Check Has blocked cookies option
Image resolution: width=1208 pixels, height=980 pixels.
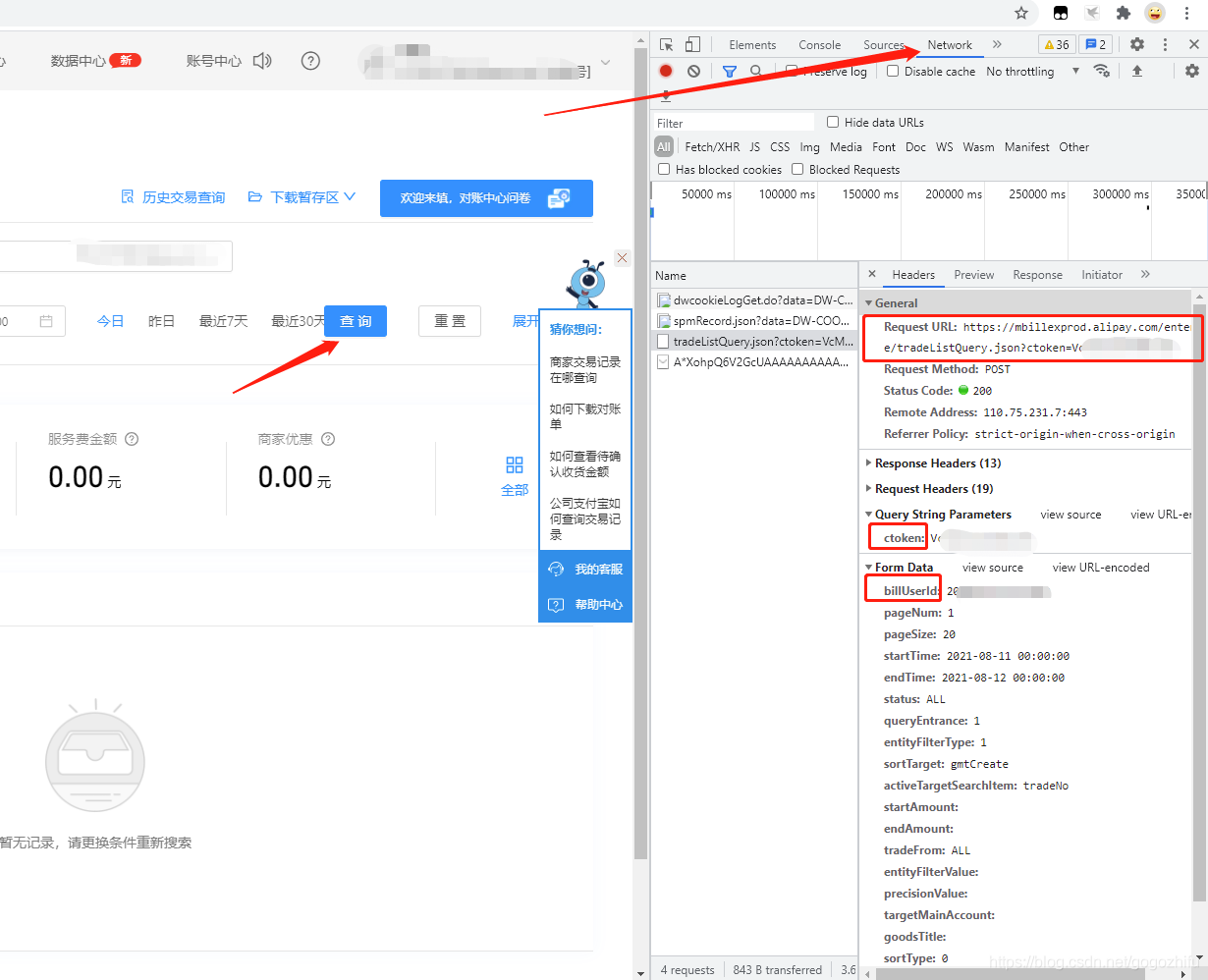click(664, 169)
